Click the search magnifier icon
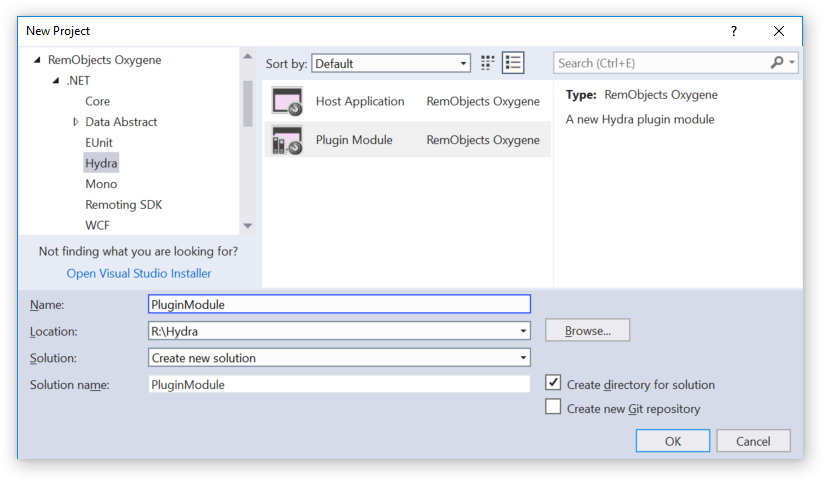This screenshot has width=823, height=479. pos(777,63)
